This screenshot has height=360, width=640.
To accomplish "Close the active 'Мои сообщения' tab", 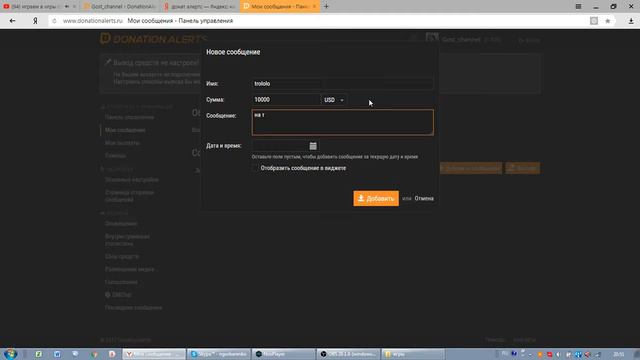I will click(314, 7).
